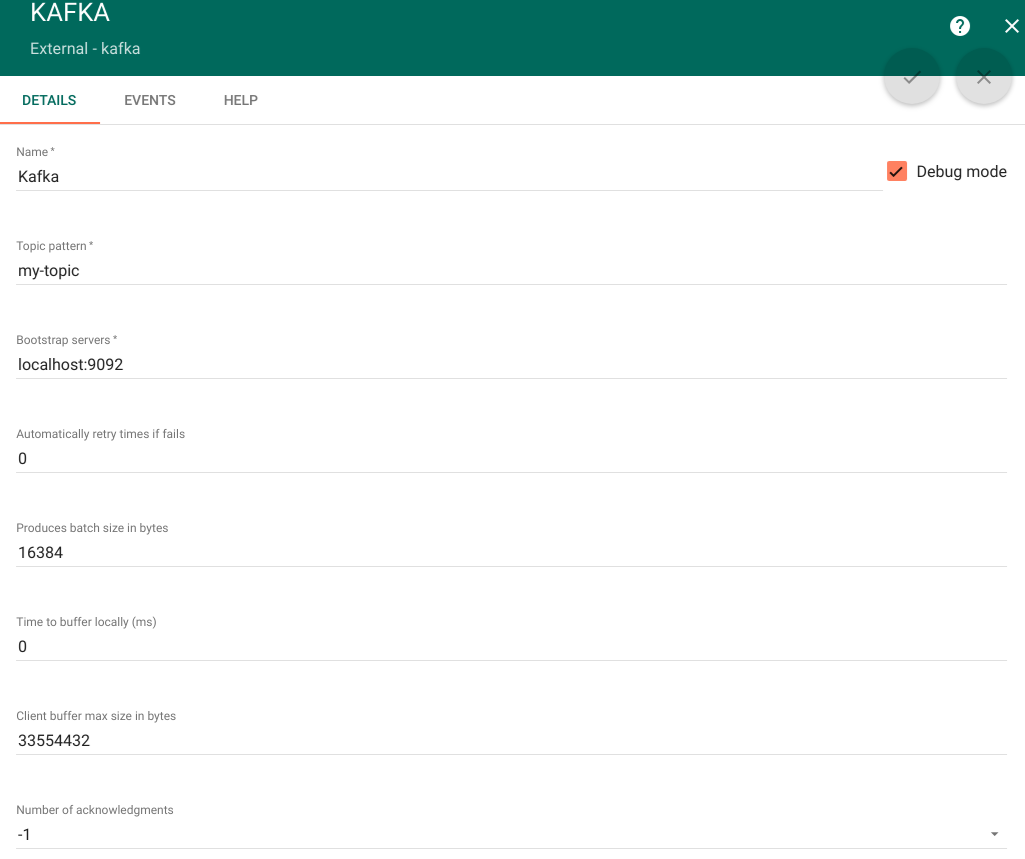The height and width of the screenshot is (859, 1025).
Task: Click the Client buffer max size field
Action: pyautogui.click(x=510, y=741)
